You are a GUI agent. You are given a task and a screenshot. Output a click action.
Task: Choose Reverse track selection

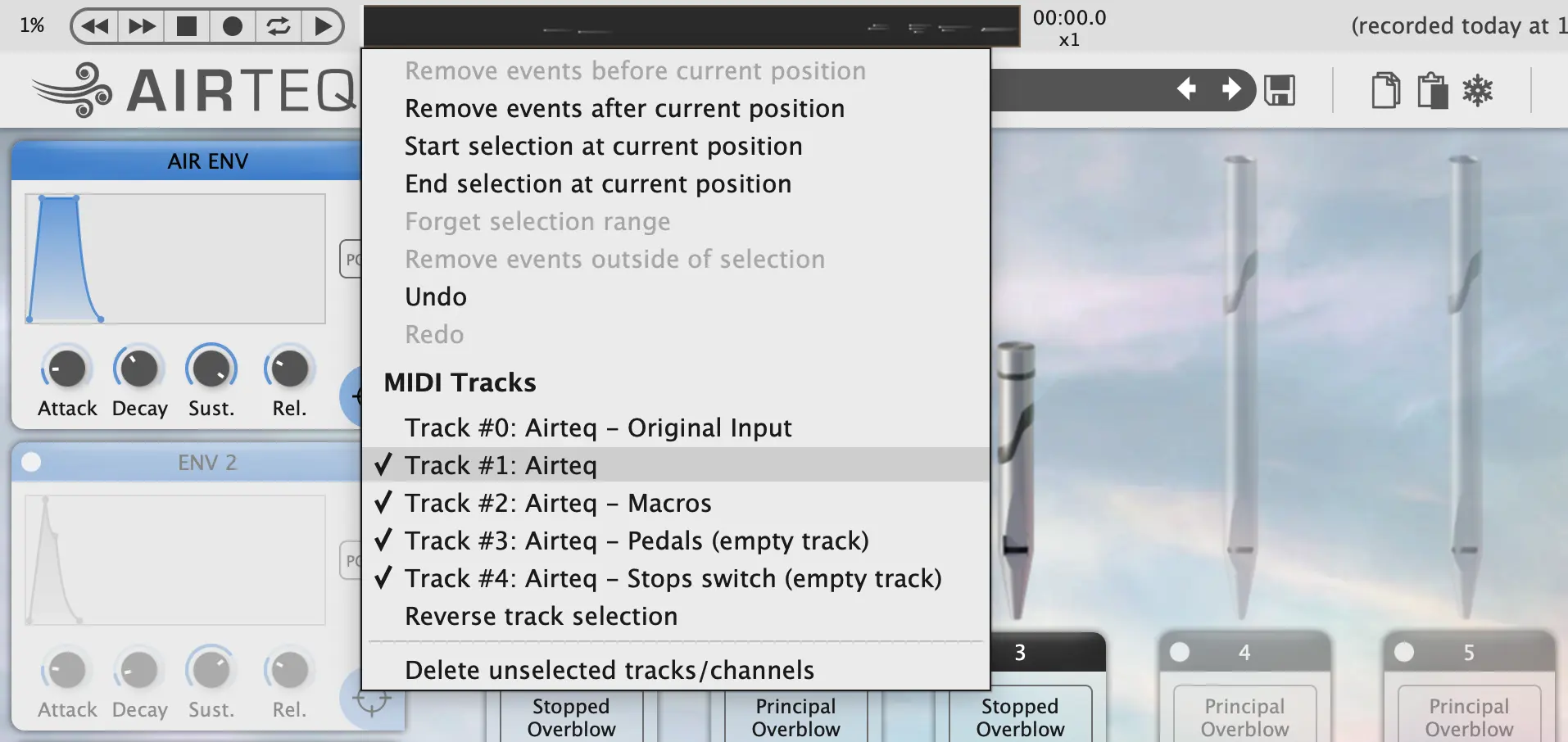click(x=676, y=616)
